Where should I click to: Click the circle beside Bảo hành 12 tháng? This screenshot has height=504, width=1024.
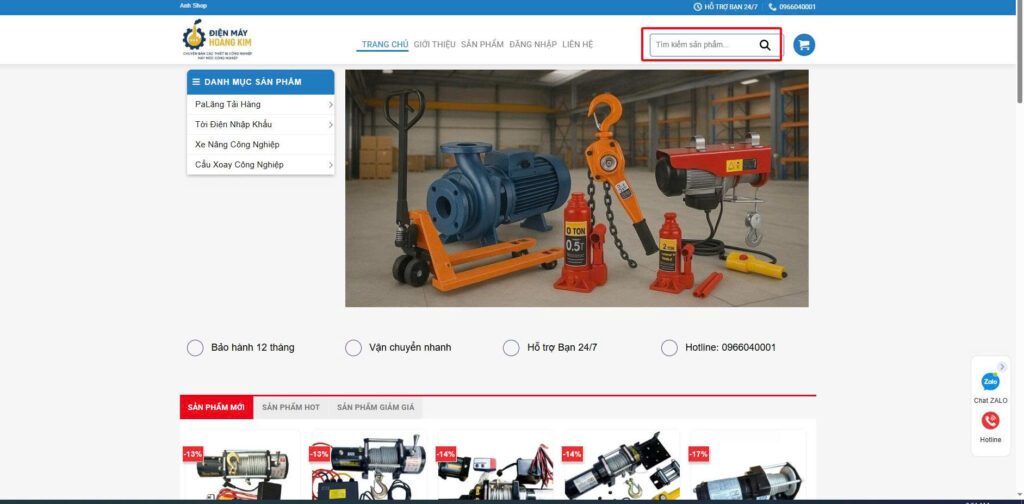tap(195, 348)
